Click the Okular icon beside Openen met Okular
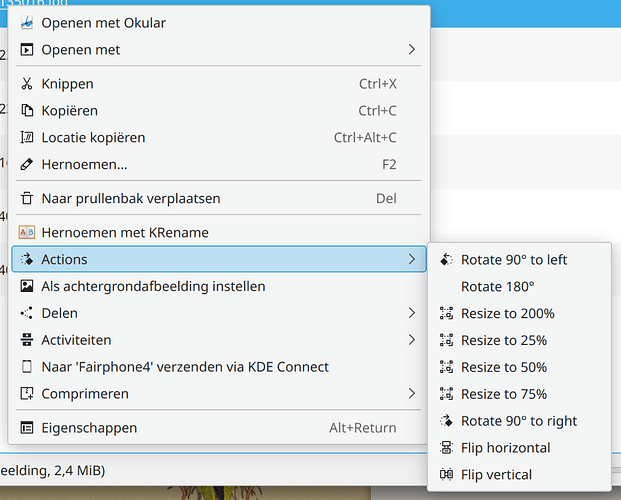Image resolution: width=621 pixels, height=500 pixels. 27,23
